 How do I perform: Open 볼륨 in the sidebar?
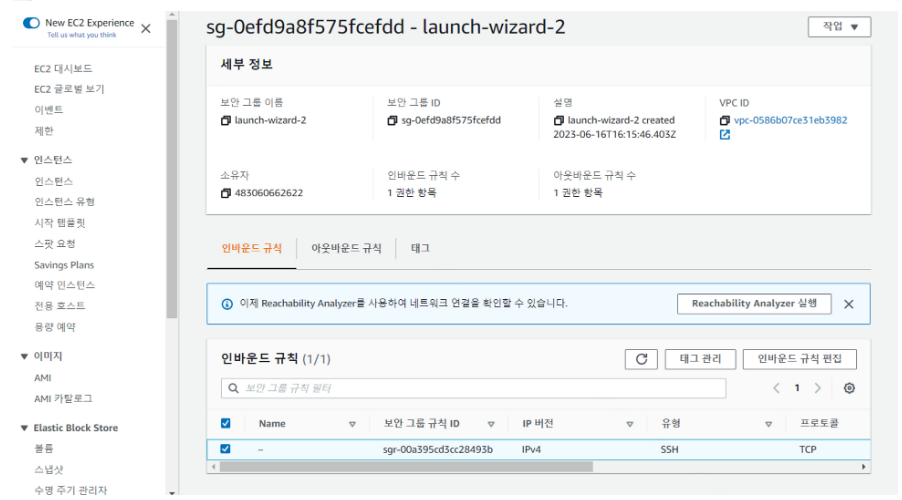coord(44,449)
